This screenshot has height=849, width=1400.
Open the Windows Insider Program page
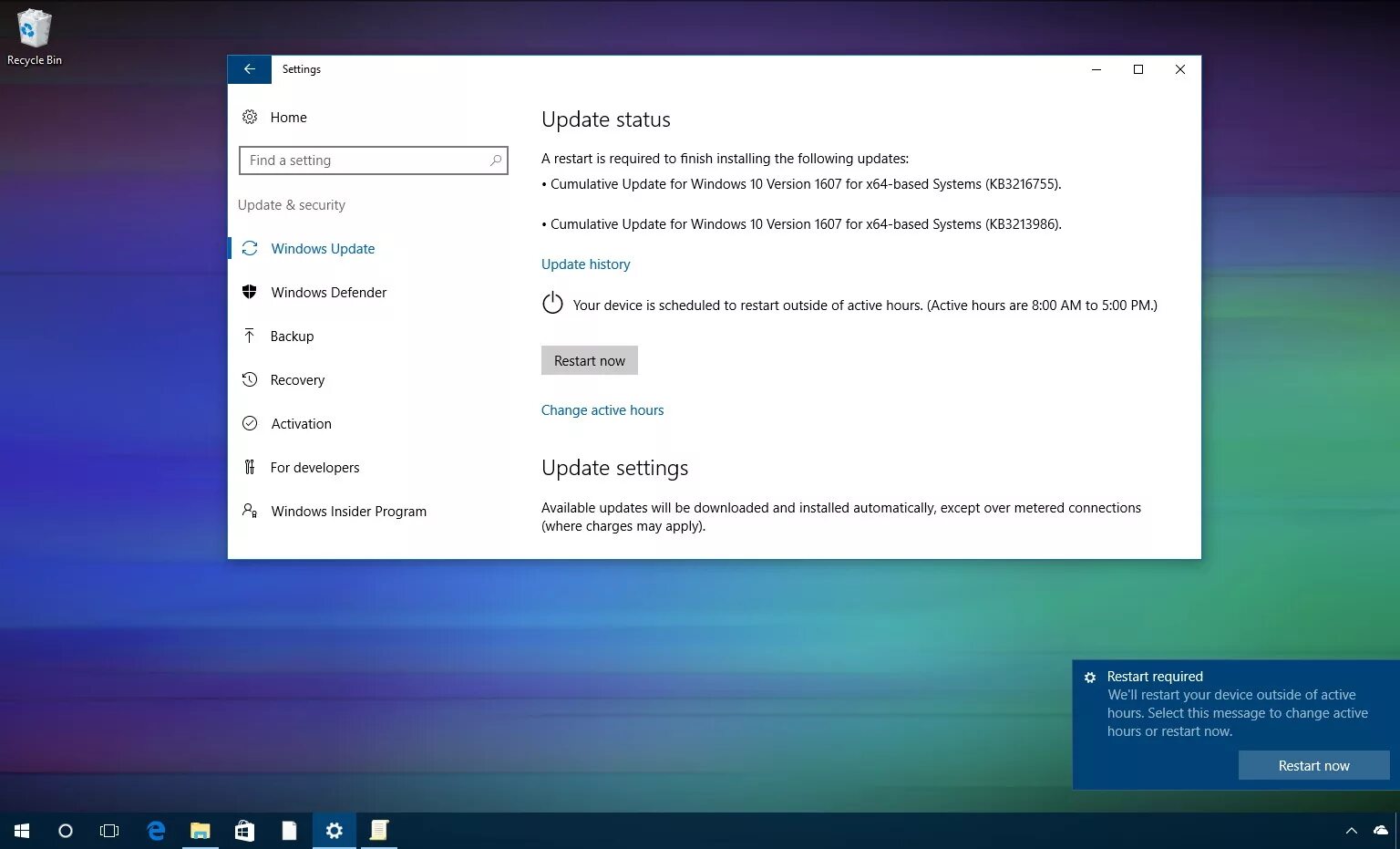(348, 511)
